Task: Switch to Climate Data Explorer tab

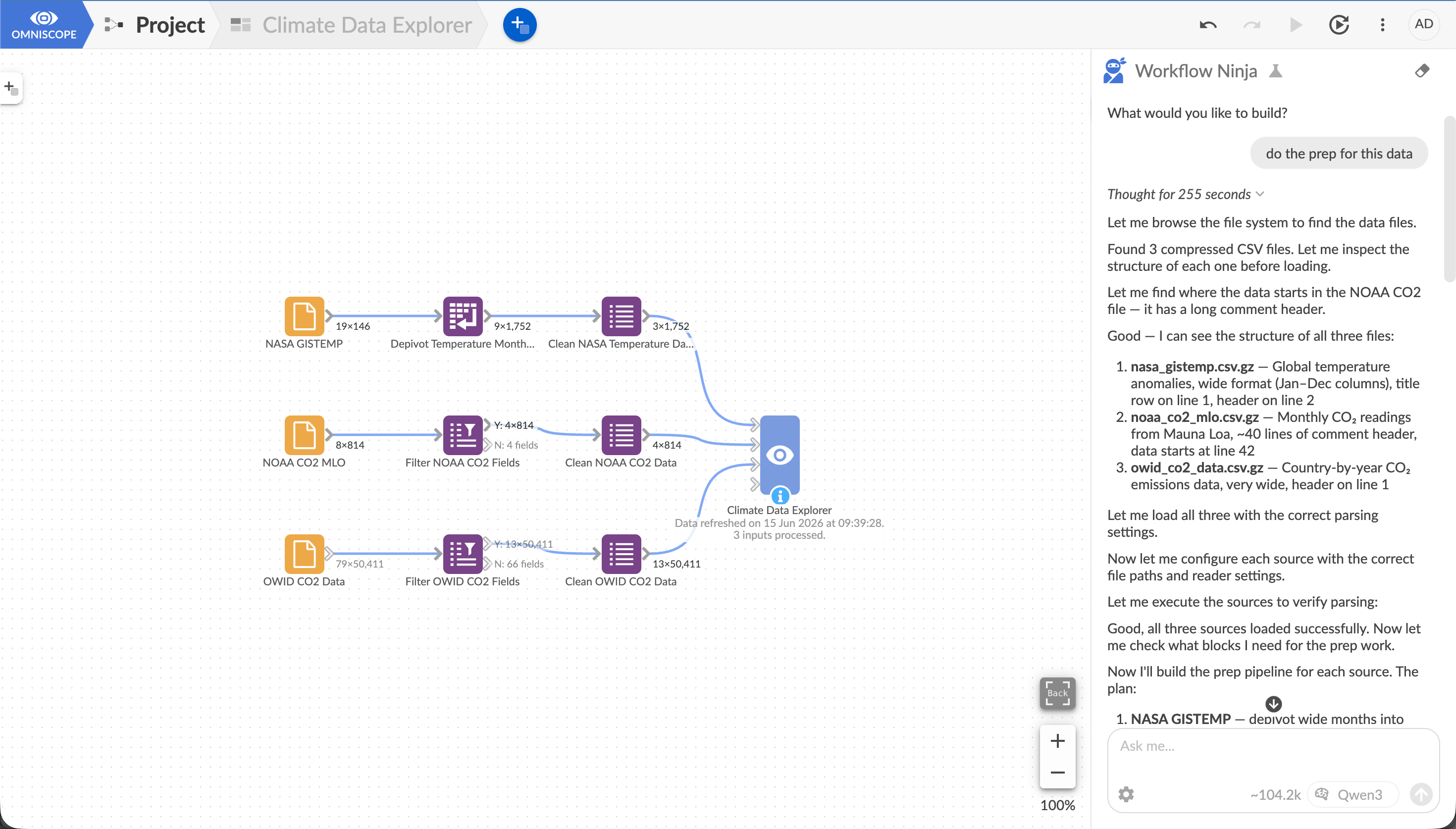Action: click(351, 25)
